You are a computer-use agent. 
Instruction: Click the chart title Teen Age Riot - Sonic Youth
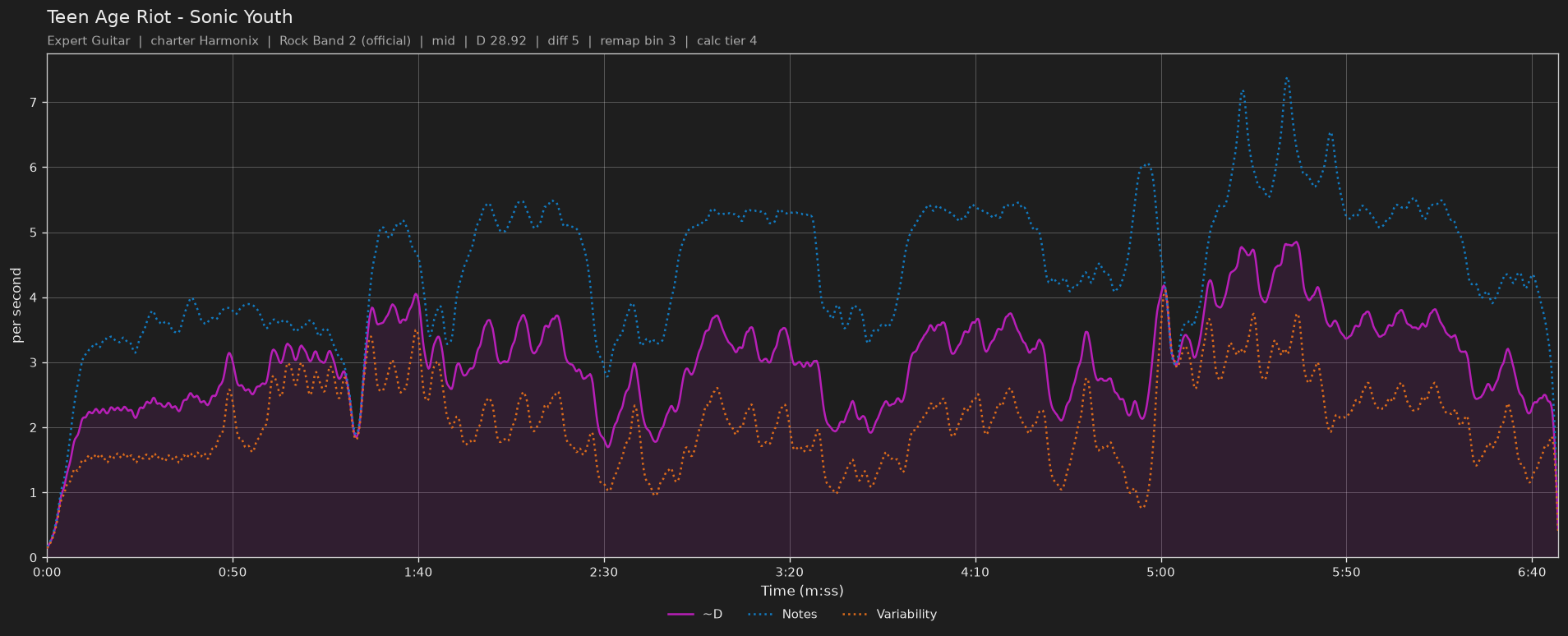[170, 17]
